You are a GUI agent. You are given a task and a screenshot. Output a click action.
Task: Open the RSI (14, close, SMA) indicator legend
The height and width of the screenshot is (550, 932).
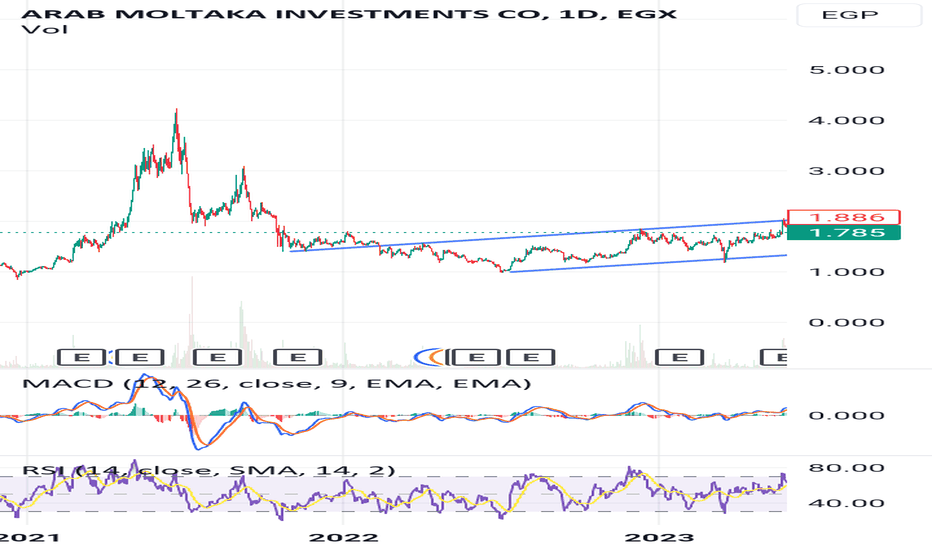coord(209,470)
